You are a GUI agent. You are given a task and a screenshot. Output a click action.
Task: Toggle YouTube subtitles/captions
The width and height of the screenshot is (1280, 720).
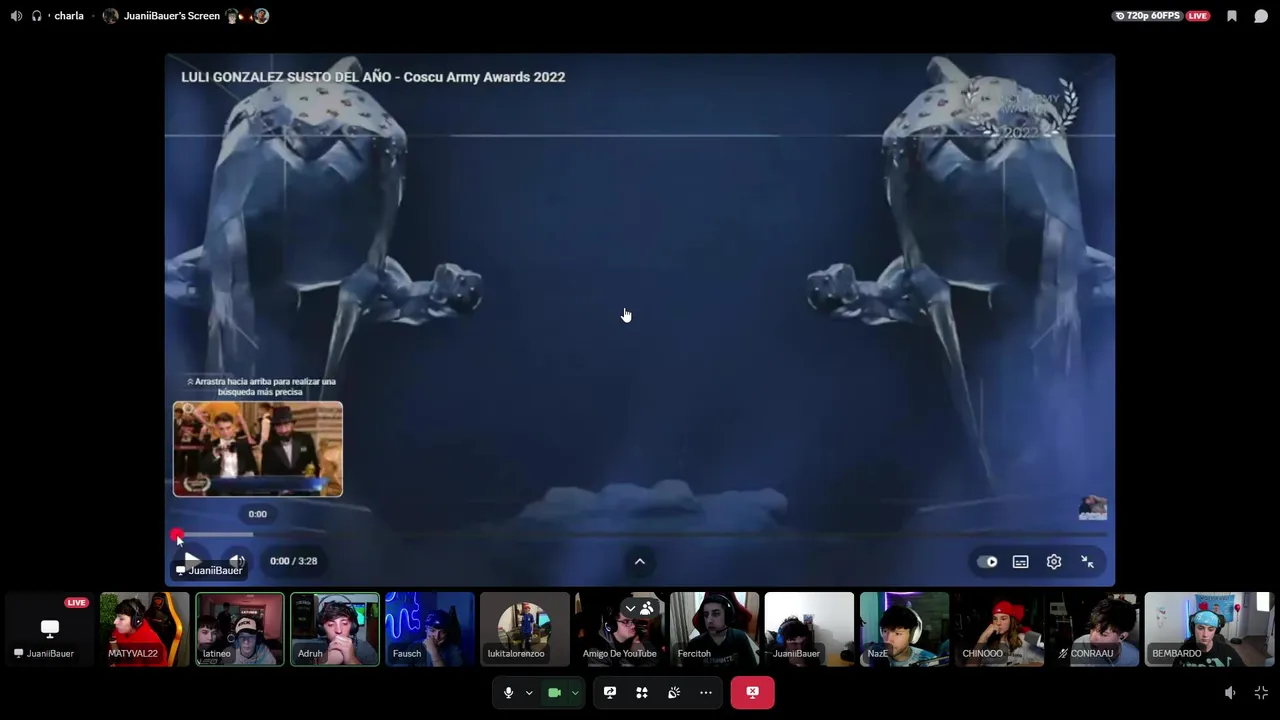pyautogui.click(x=1020, y=562)
